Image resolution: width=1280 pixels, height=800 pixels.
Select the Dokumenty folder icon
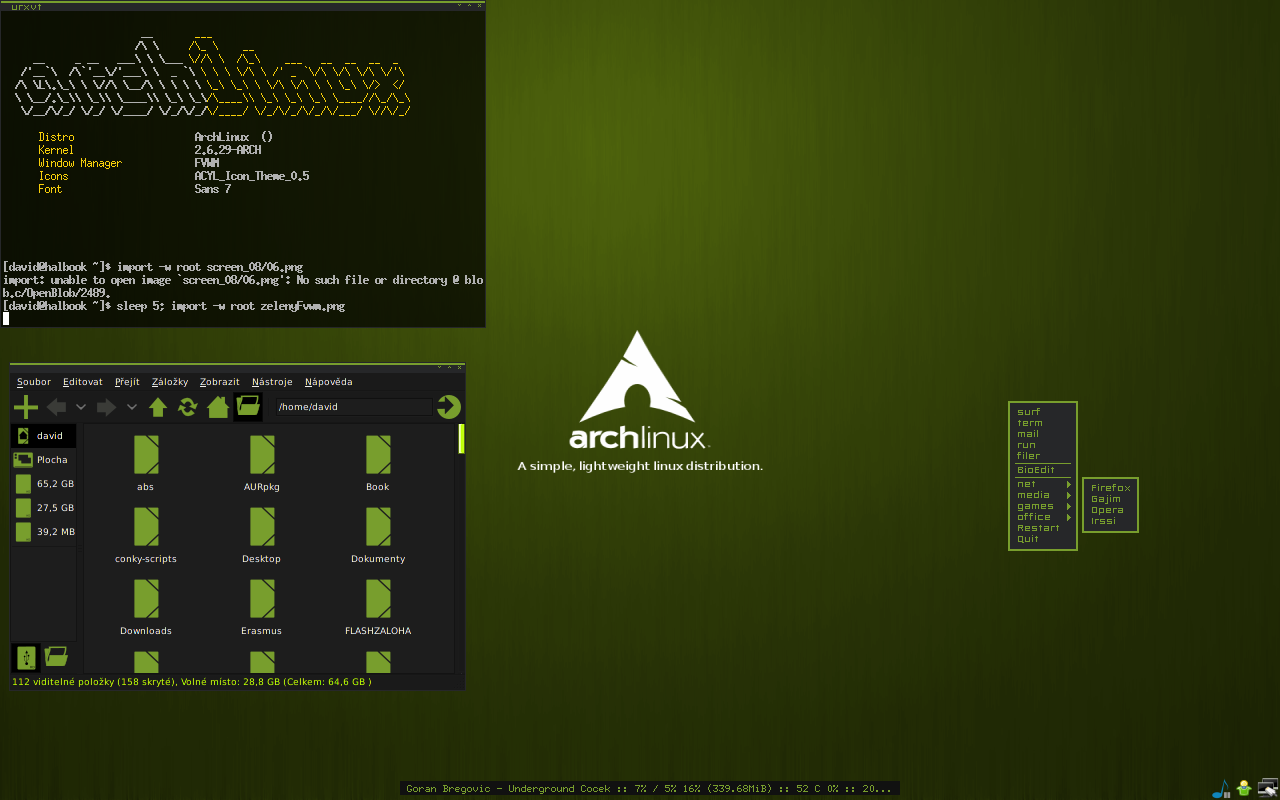pyautogui.click(x=378, y=526)
